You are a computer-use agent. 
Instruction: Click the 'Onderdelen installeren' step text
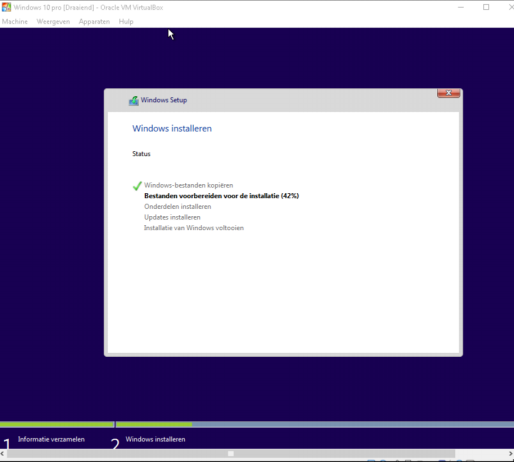[x=178, y=207]
